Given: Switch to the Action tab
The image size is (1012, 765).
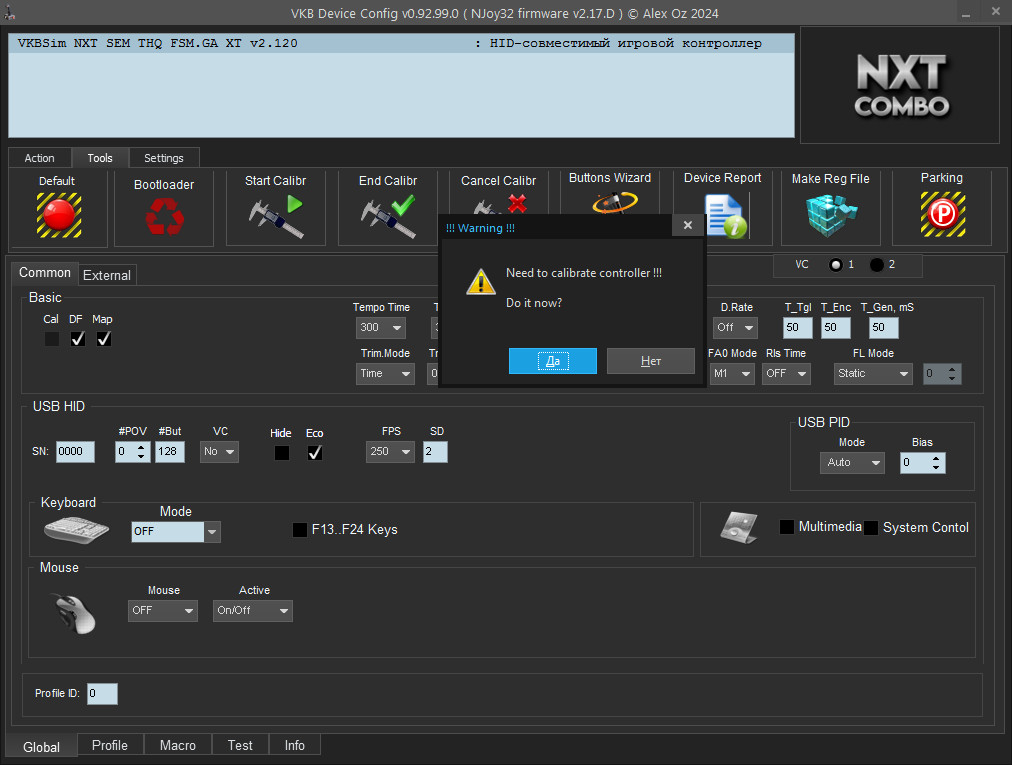Looking at the screenshot, I should click(39, 158).
